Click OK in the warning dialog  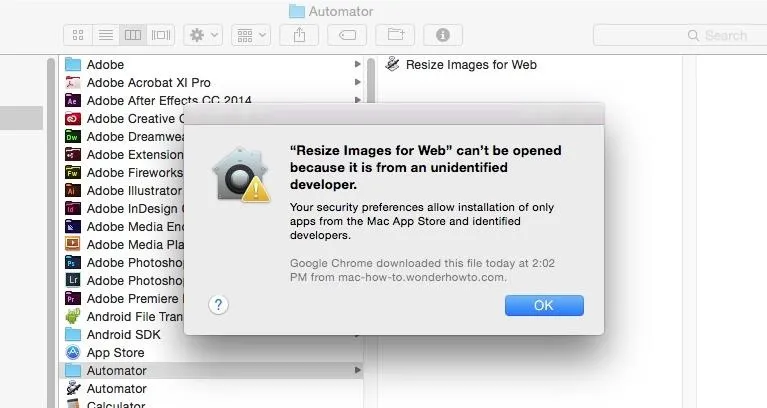click(544, 305)
